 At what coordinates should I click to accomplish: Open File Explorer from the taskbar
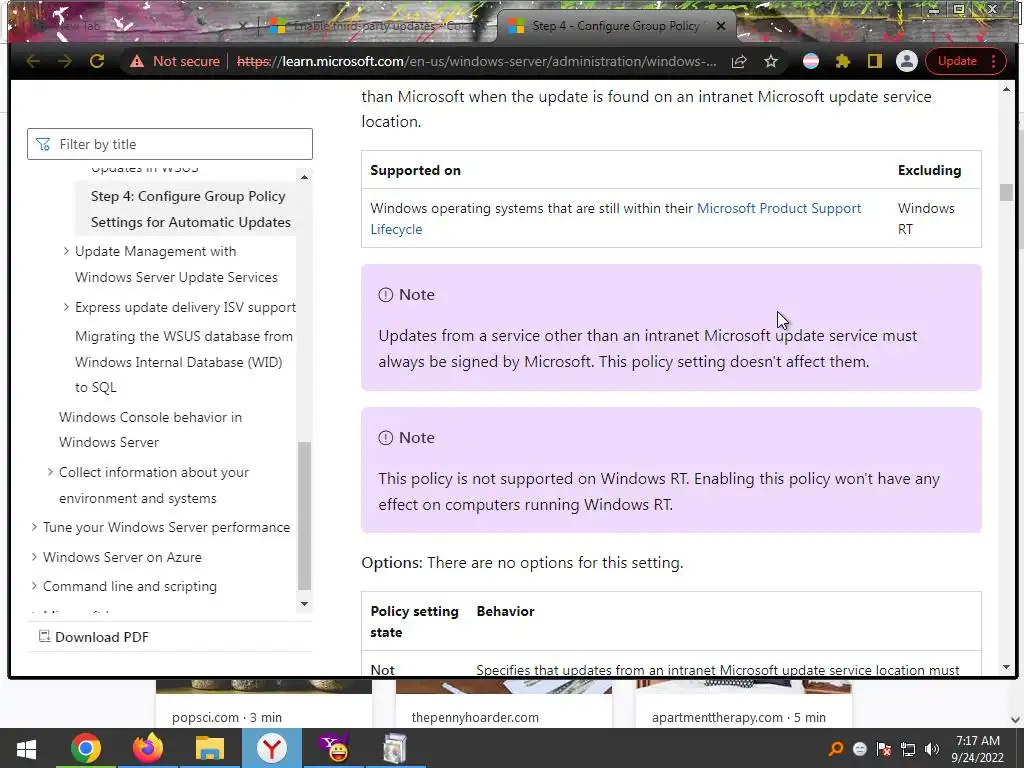[x=210, y=749]
